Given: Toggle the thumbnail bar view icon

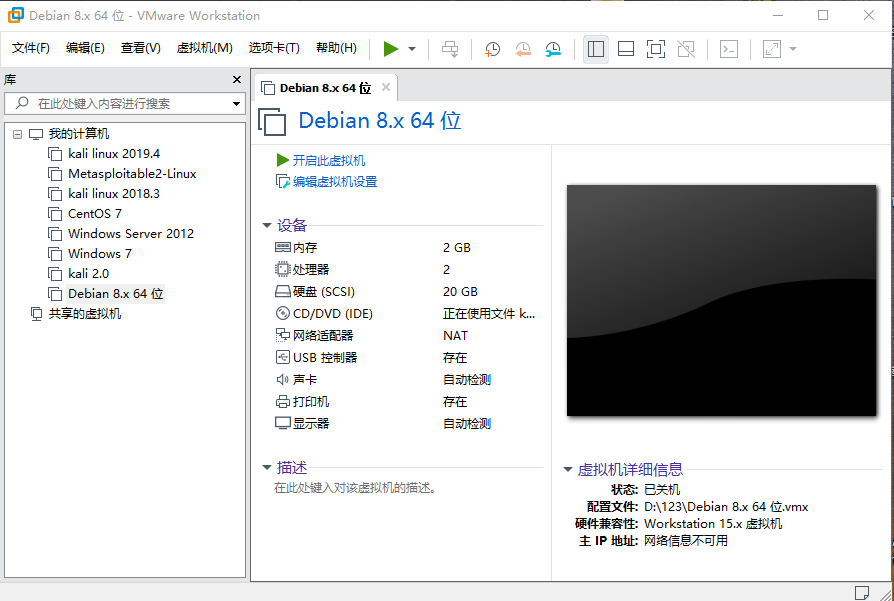Looking at the screenshot, I should click(626, 49).
